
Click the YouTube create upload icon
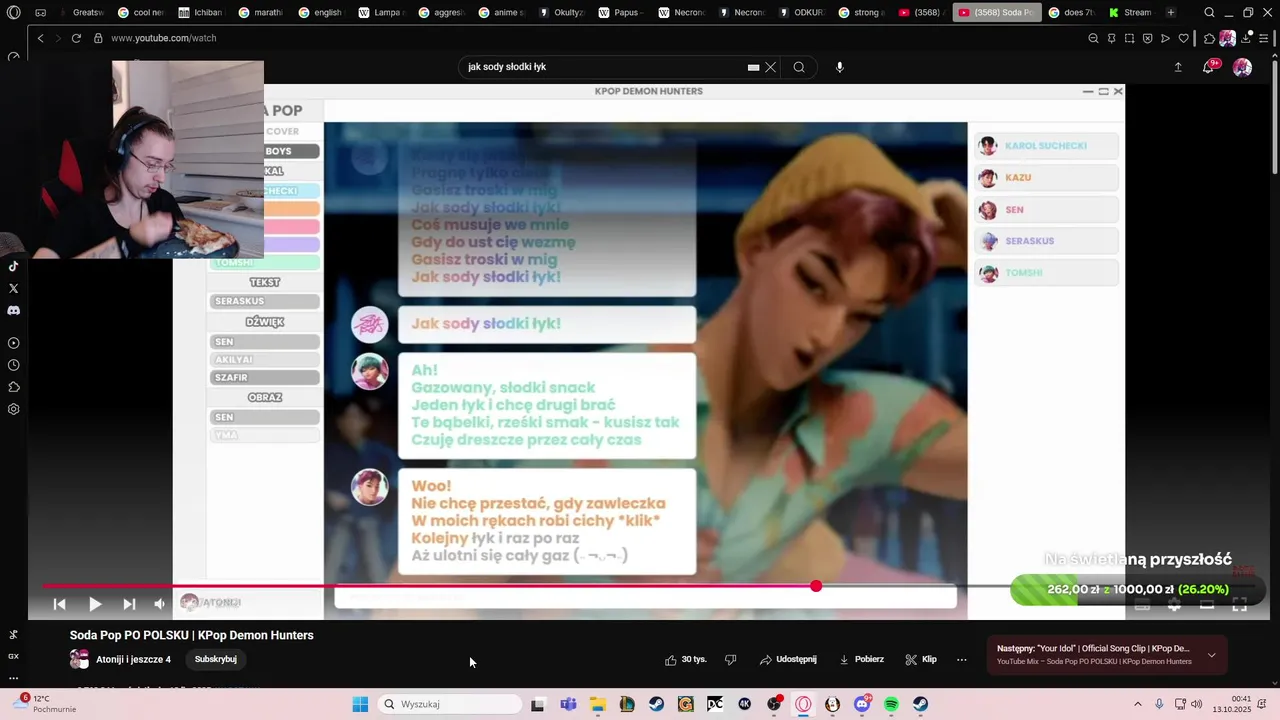1178,67
